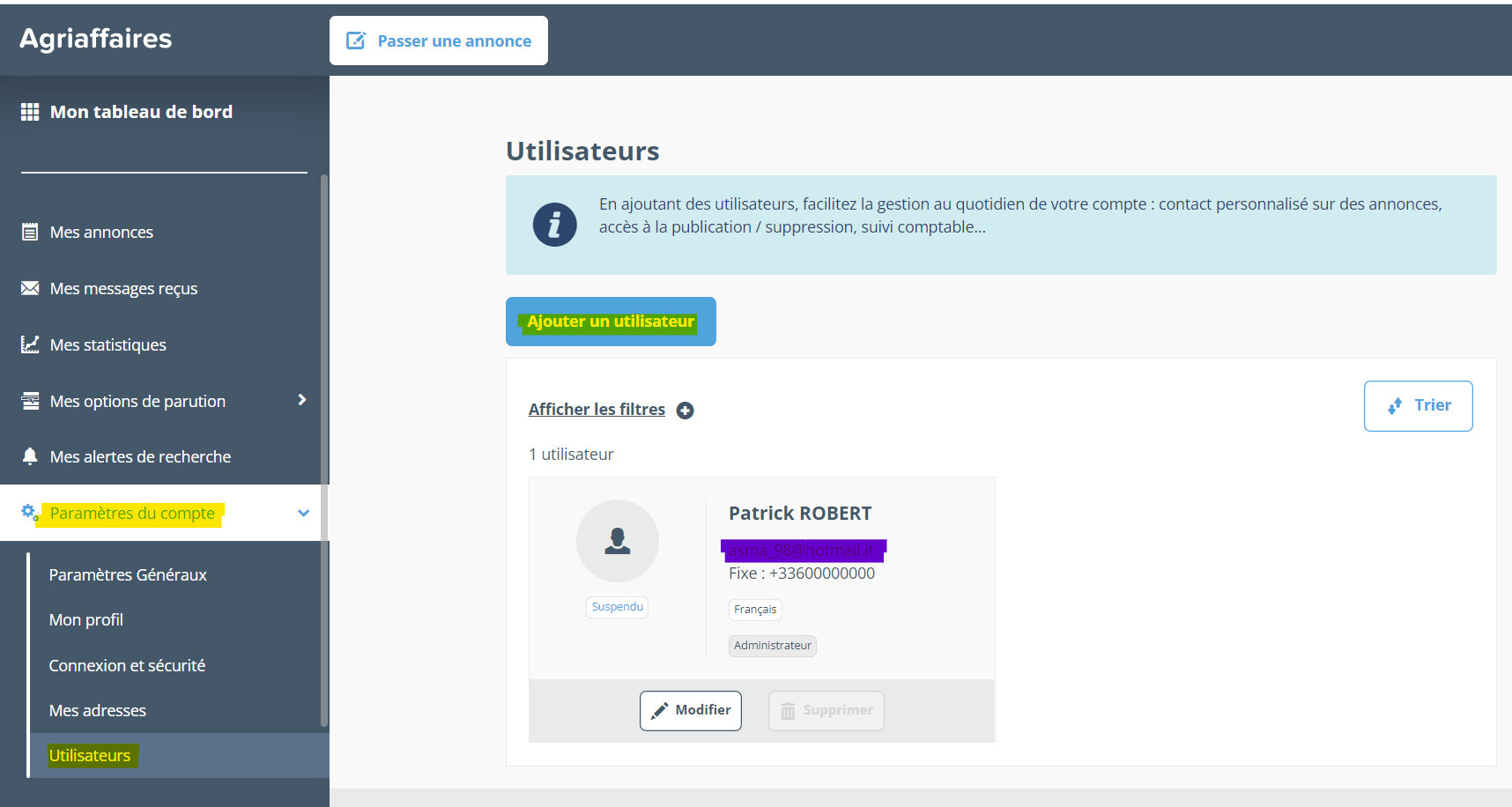Open the Trier sort button
This screenshot has height=807, width=1512.
coord(1418,405)
